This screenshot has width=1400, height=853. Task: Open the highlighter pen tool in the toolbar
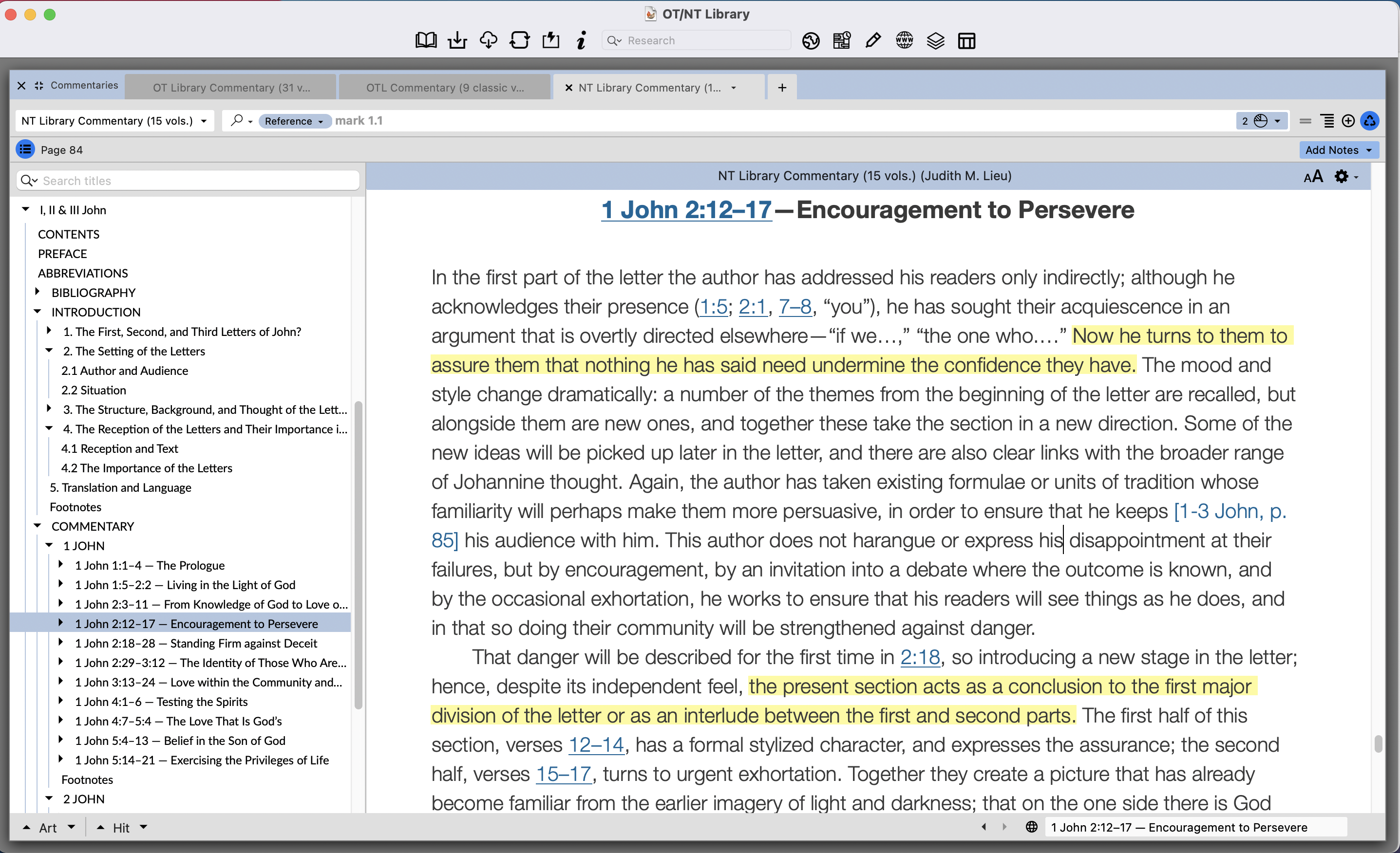[873, 40]
